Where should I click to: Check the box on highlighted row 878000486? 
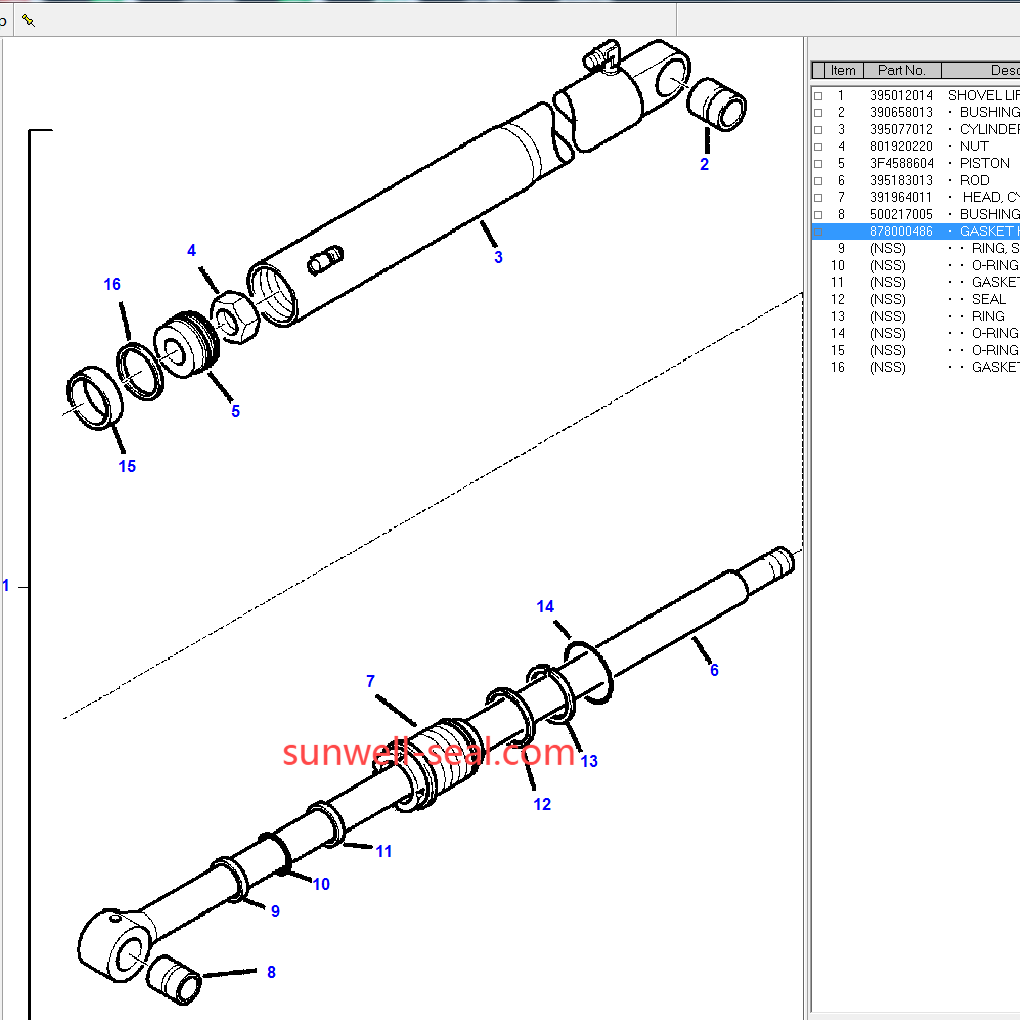tap(818, 232)
